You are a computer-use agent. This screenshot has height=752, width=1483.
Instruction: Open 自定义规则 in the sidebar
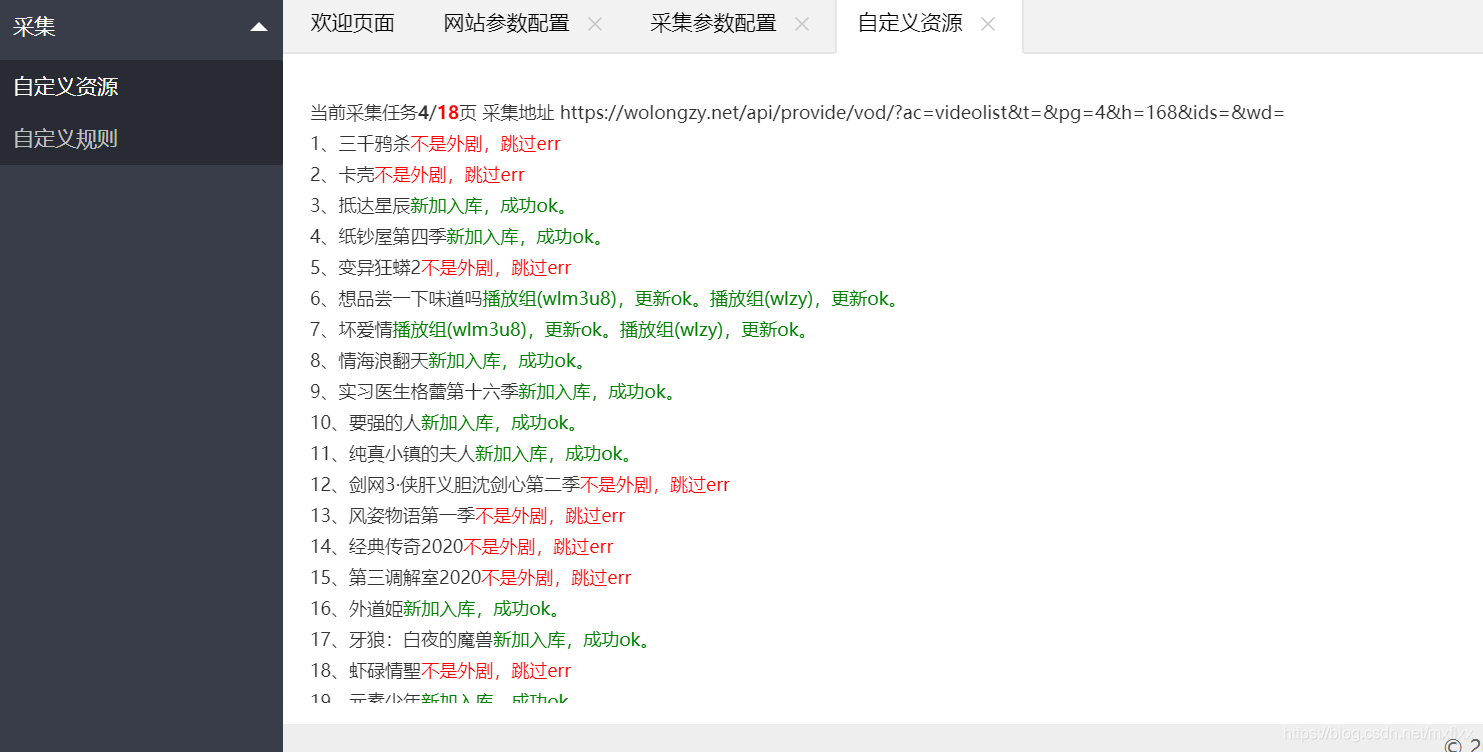(x=66, y=139)
